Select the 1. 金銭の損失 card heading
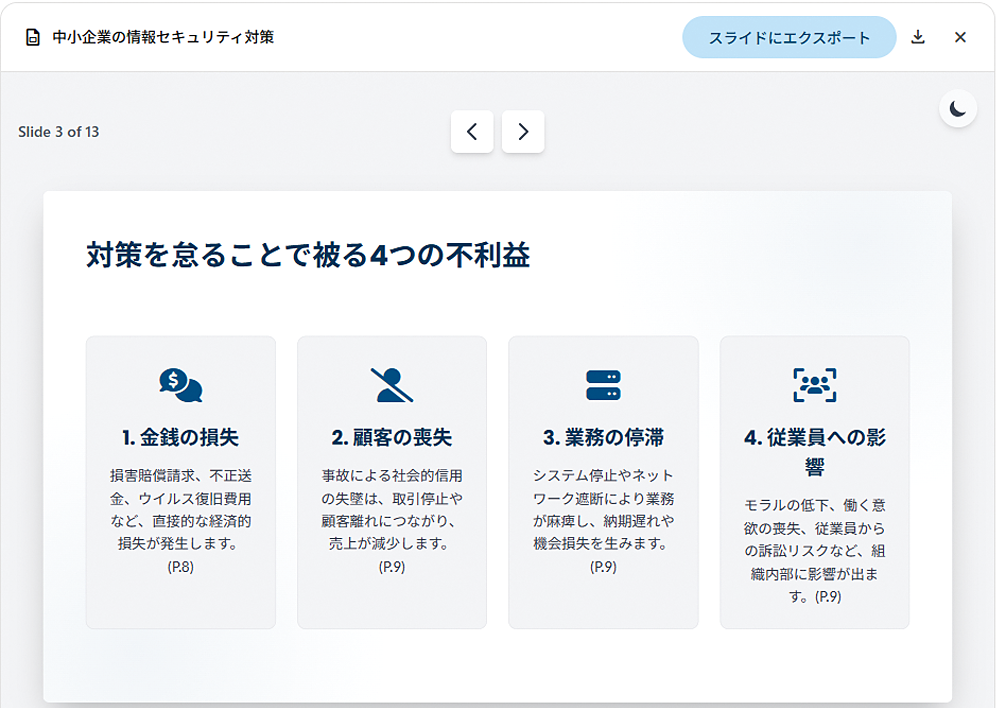 tap(181, 438)
